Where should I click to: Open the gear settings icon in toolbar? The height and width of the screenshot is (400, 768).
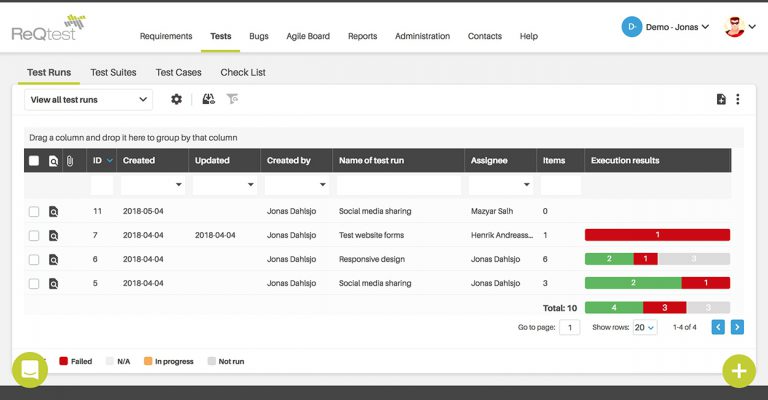click(x=176, y=99)
